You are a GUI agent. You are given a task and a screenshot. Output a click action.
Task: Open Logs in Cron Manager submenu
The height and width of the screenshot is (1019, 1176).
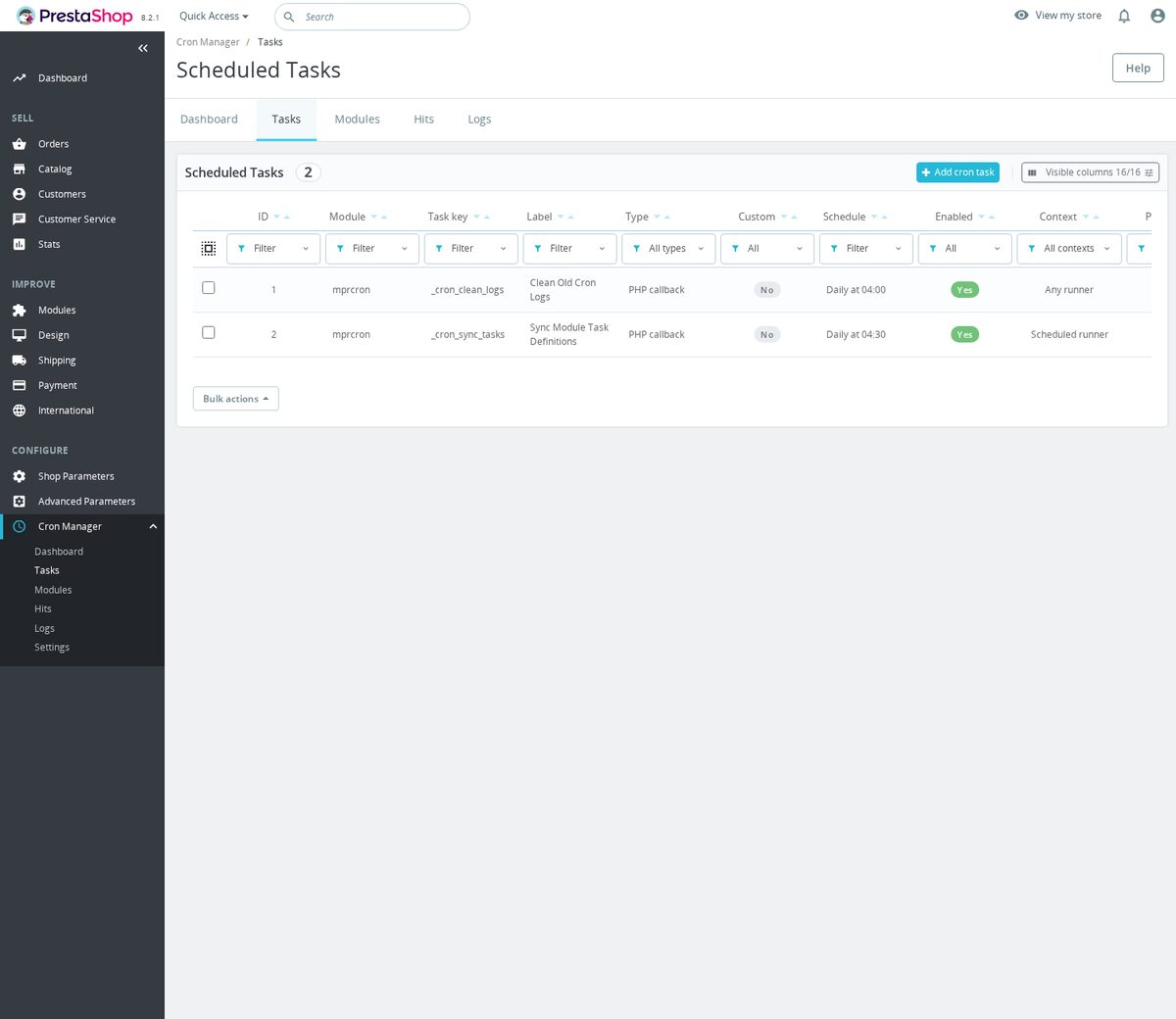point(44,629)
